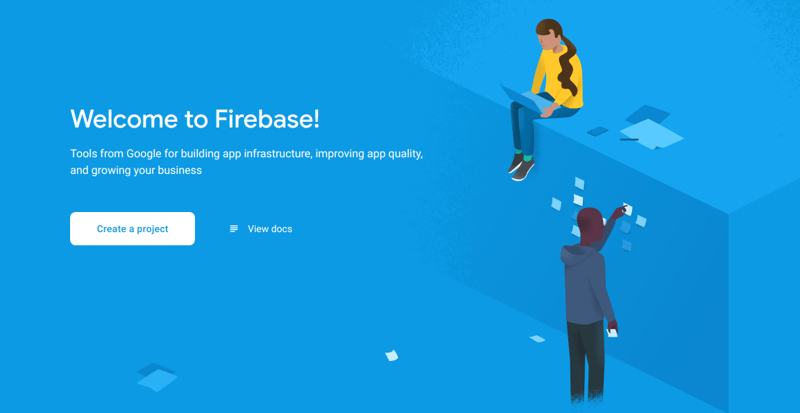Select the note in the hooded person's lowered hand
The height and width of the screenshot is (413, 800).
[612, 333]
